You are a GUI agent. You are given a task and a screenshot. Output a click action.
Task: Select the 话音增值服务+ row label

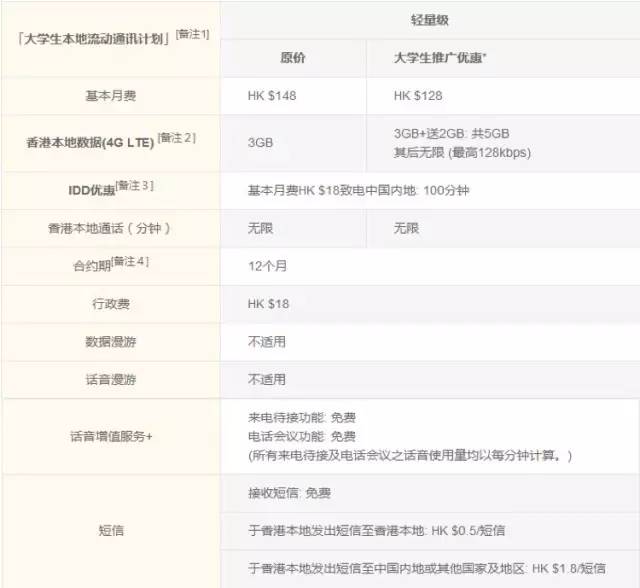click(110, 436)
